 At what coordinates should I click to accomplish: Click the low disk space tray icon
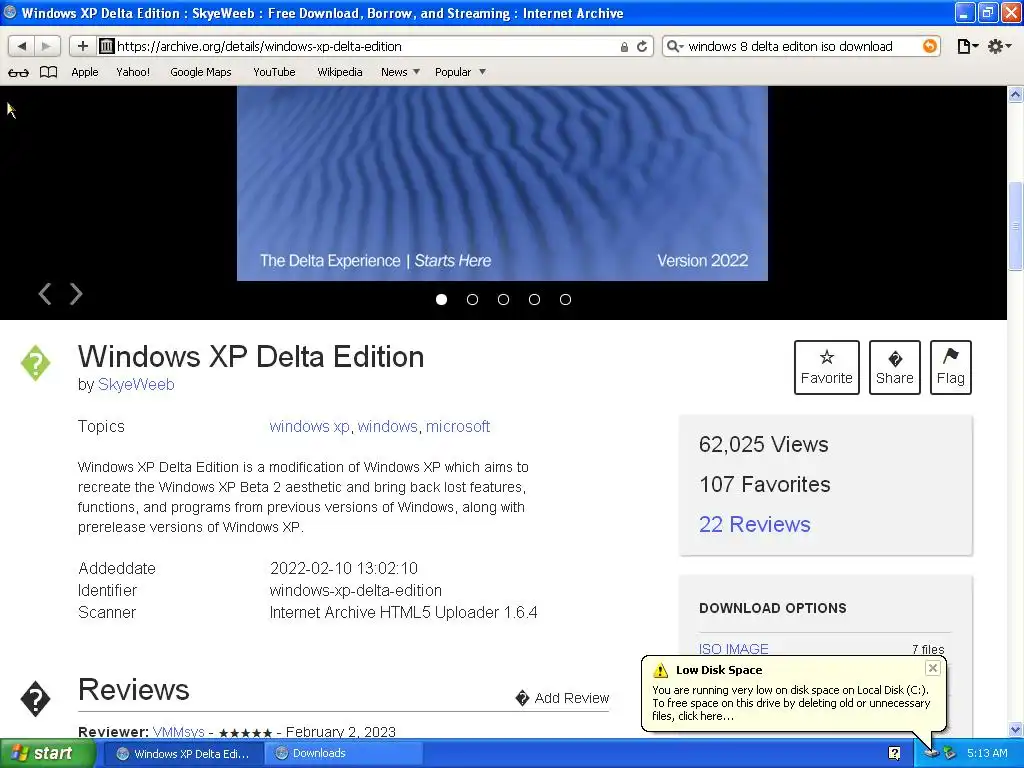[931, 754]
